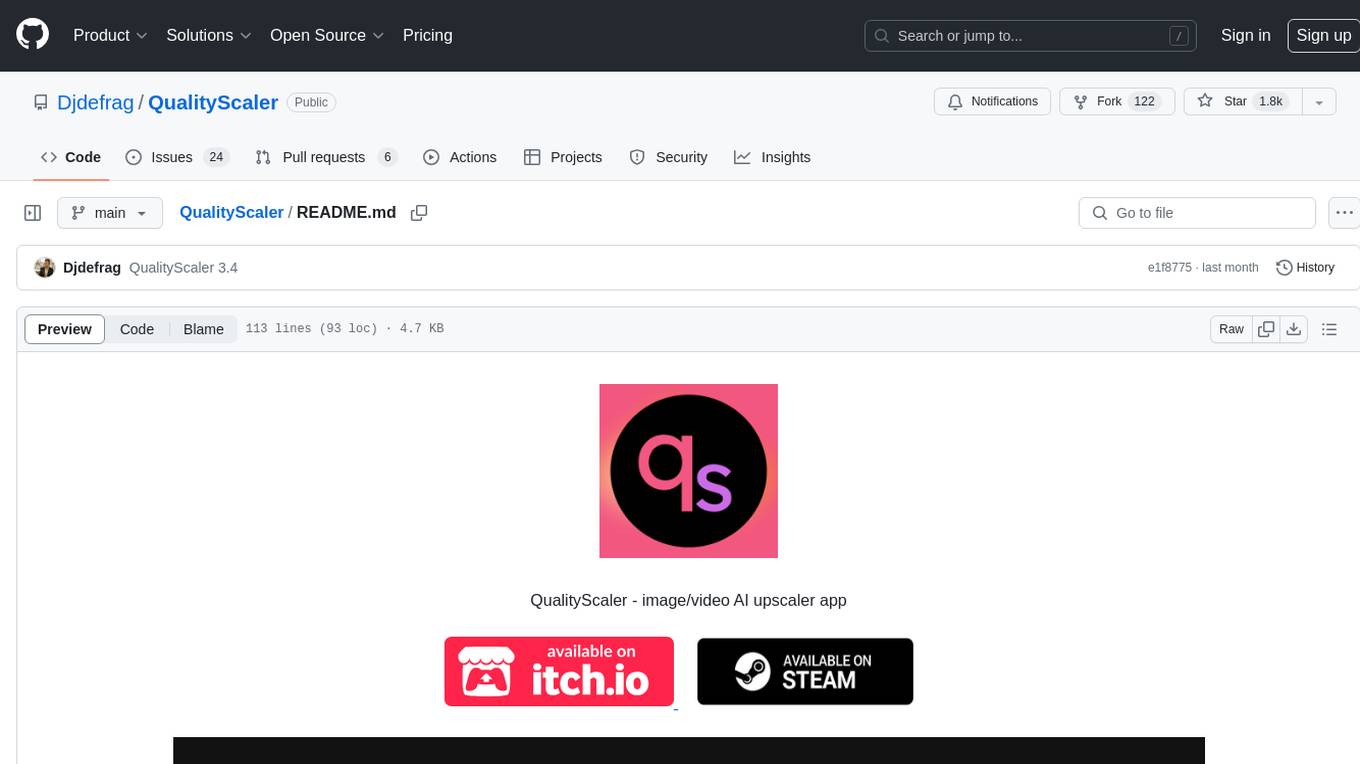
Task: Switch to the Actions tab
Action: (x=460, y=157)
